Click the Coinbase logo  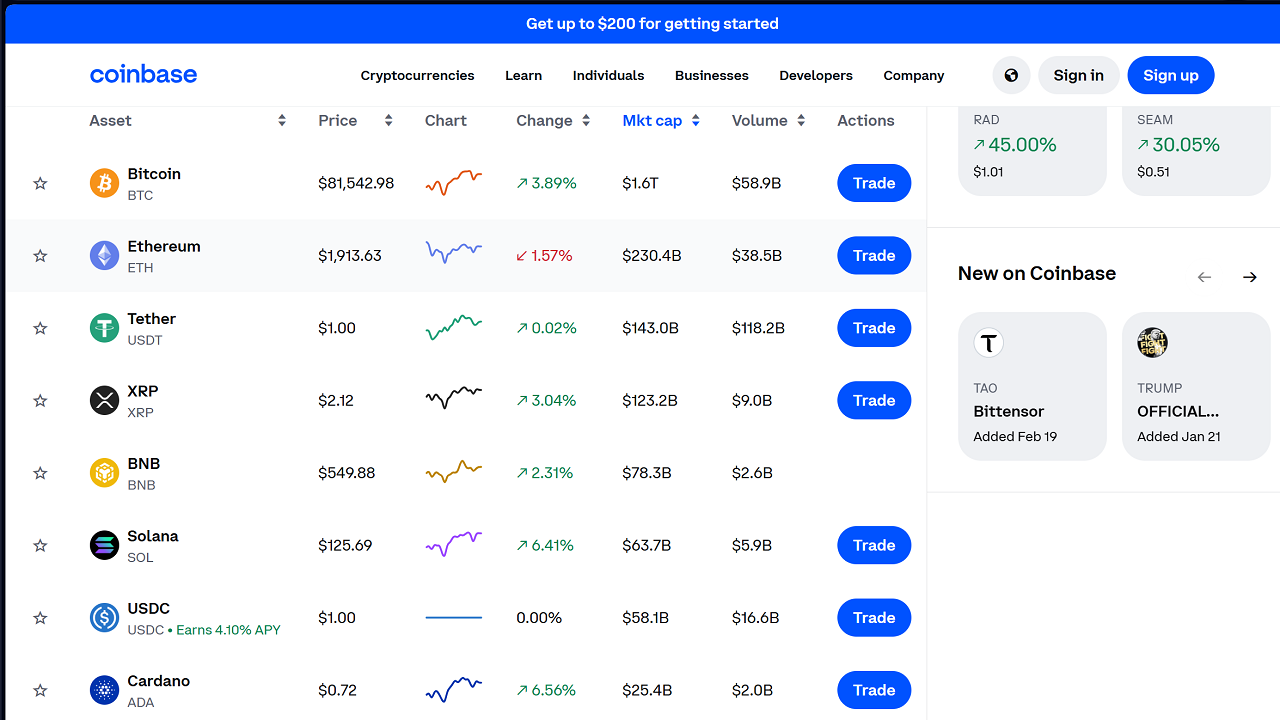tap(143, 75)
